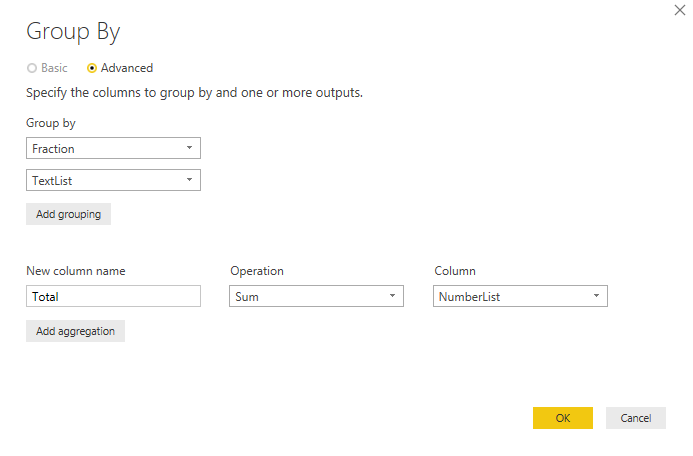Edit the Total new column name field
The image size is (693, 456).
point(113,296)
